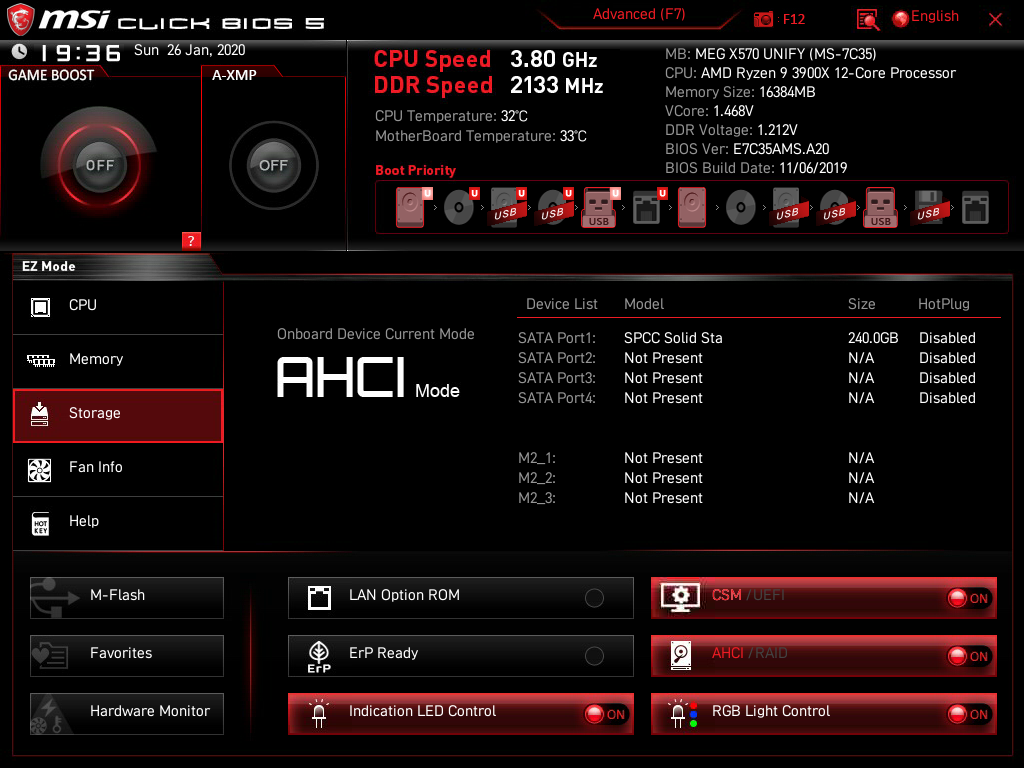Close the BIOS with the red X

coord(995,20)
